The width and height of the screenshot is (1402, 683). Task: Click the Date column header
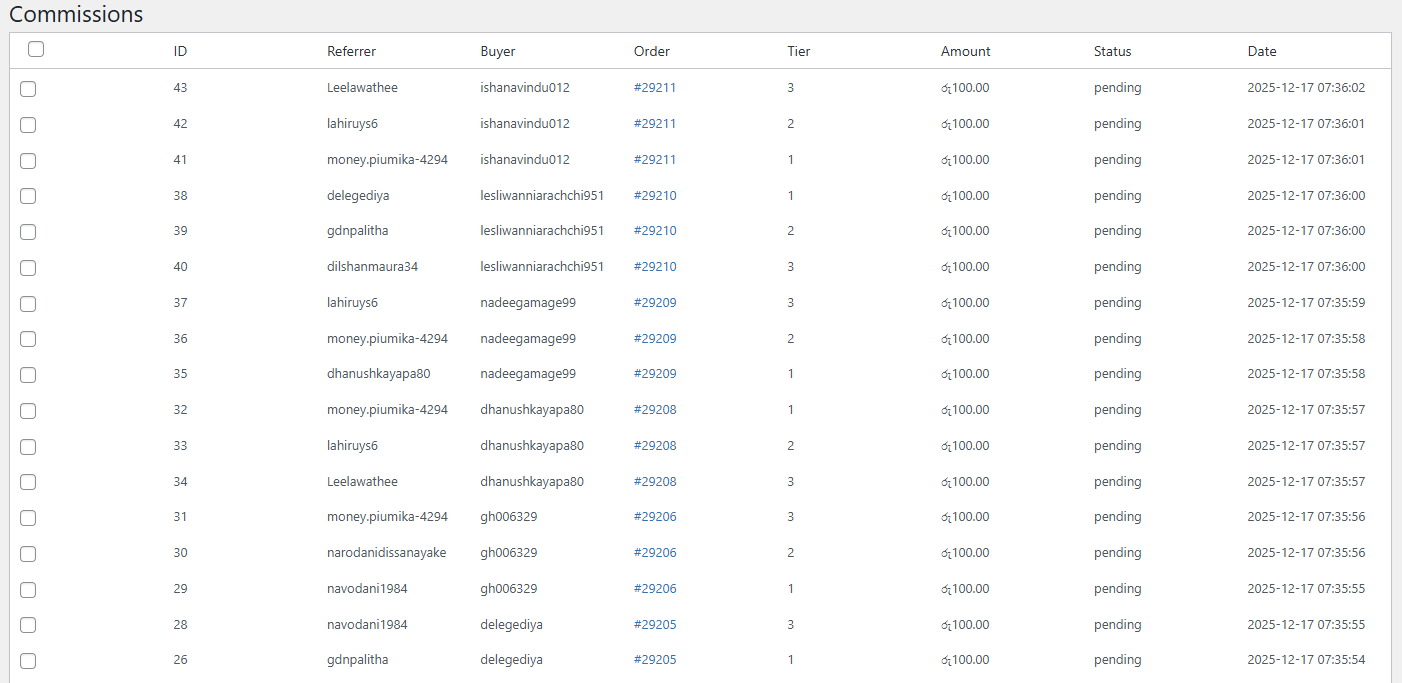click(1261, 51)
